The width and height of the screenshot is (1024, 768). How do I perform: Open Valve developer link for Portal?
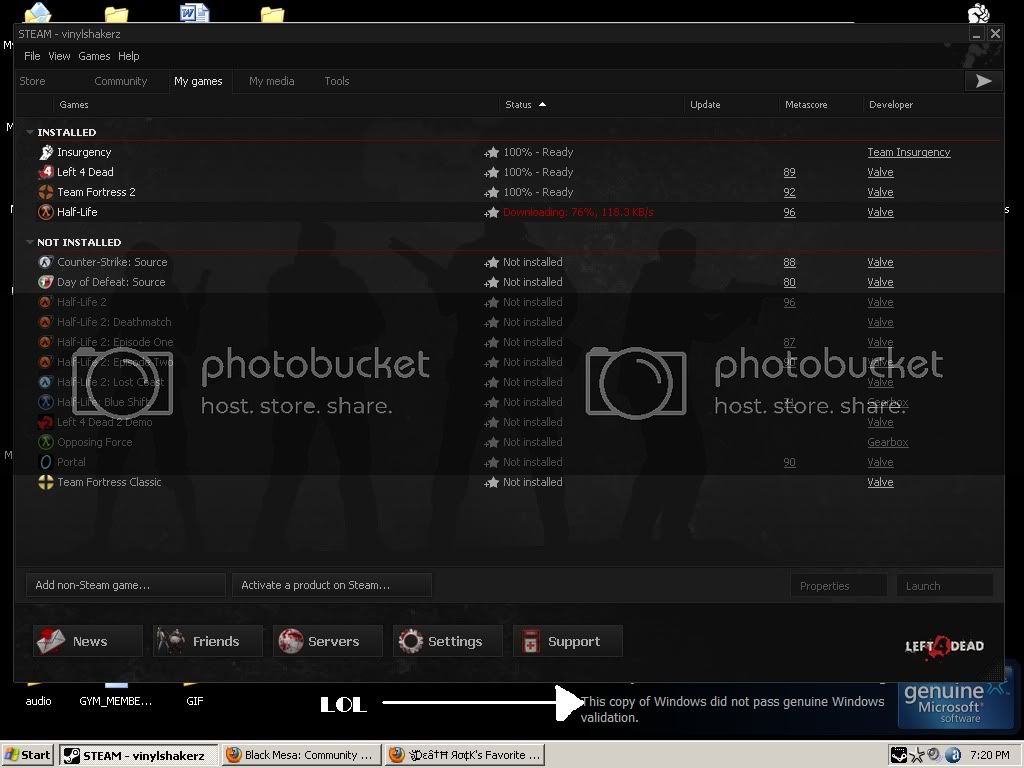point(880,462)
